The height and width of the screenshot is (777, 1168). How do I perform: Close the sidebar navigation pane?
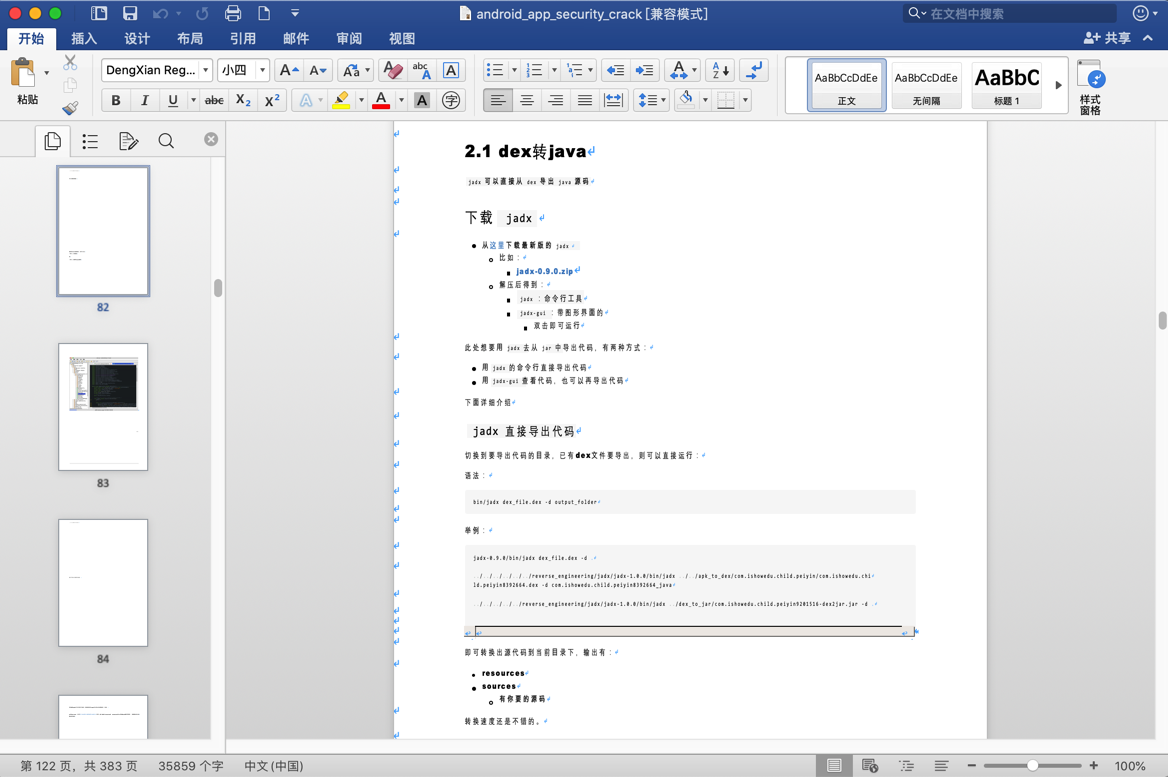tap(212, 139)
